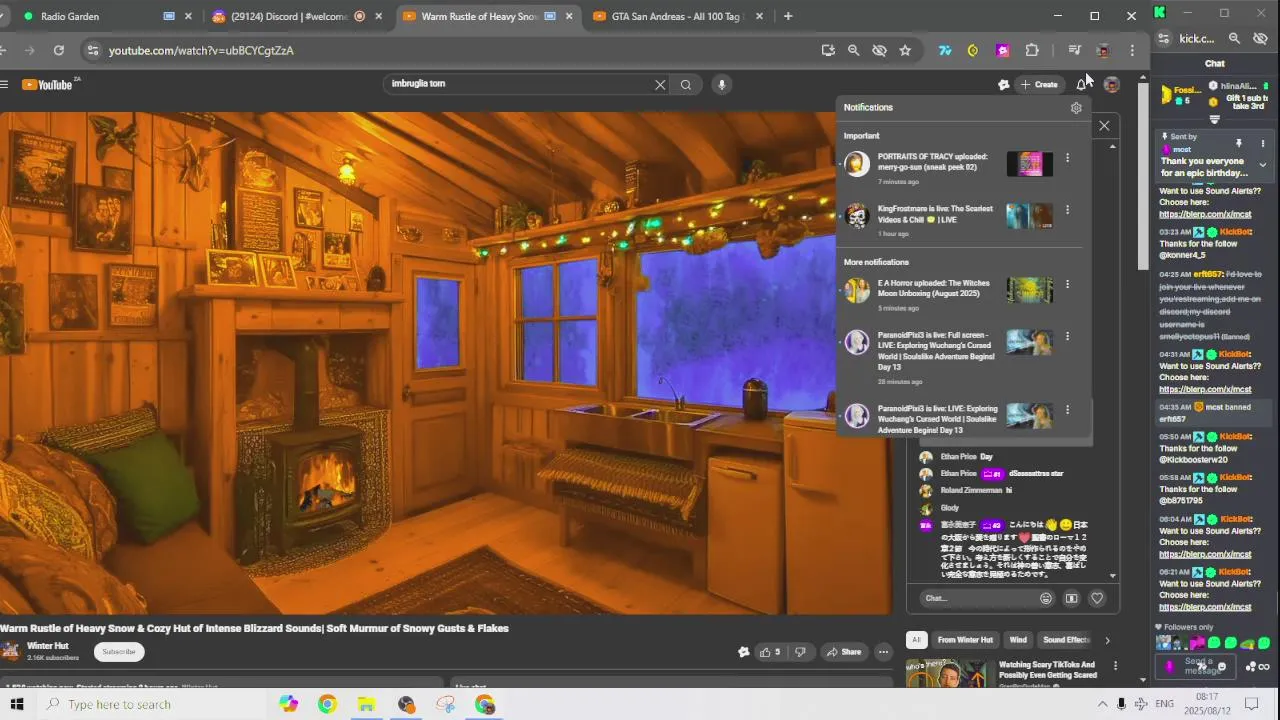Close the Radio Garden tab
This screenshot has width=1280, height=720.
(x=188, y=16)
